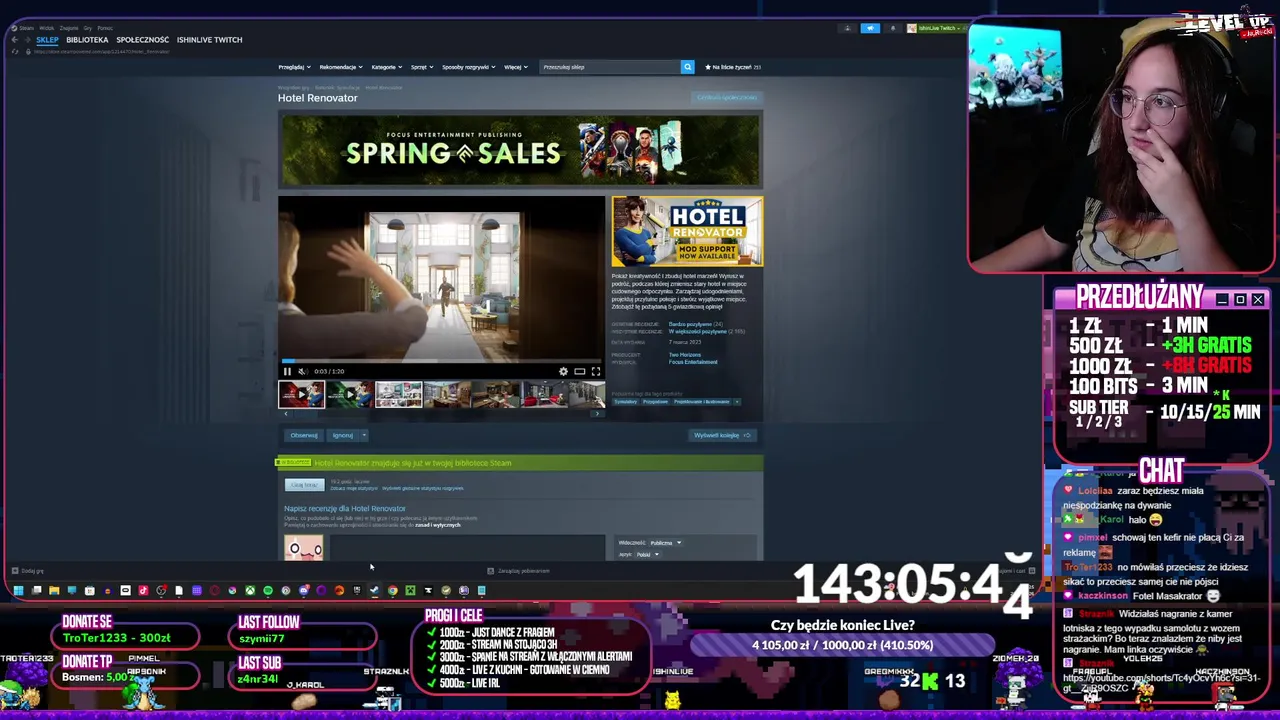Viewport: 1280px width, 720px height.
Task: Open Rekomendacje dropdown menu
Action: click(341, 67)
